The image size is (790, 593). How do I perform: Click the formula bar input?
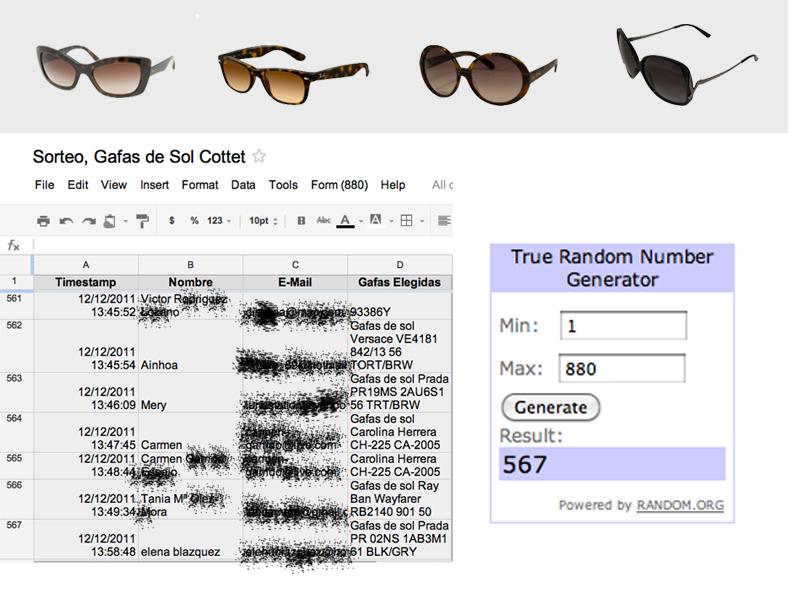point(243,245)
